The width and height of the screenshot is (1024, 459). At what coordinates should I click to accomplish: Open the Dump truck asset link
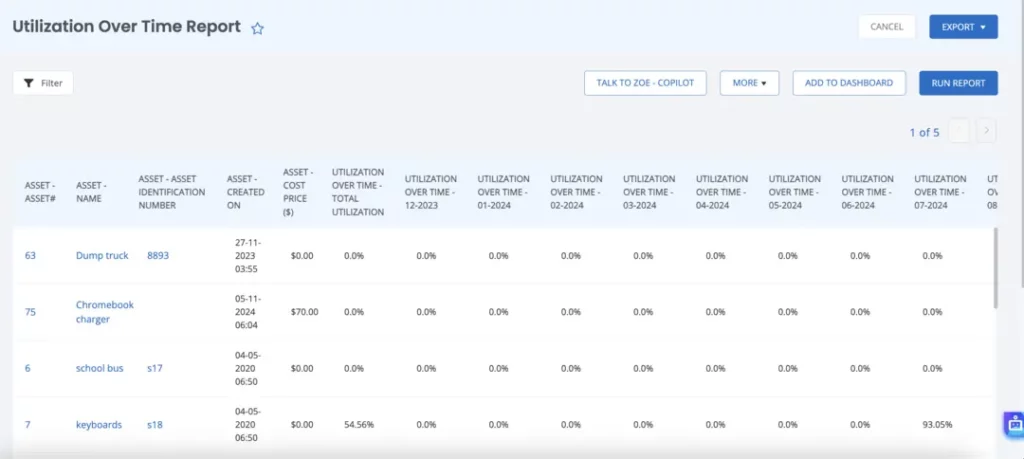pyautogui.click(x=102, y=256)
